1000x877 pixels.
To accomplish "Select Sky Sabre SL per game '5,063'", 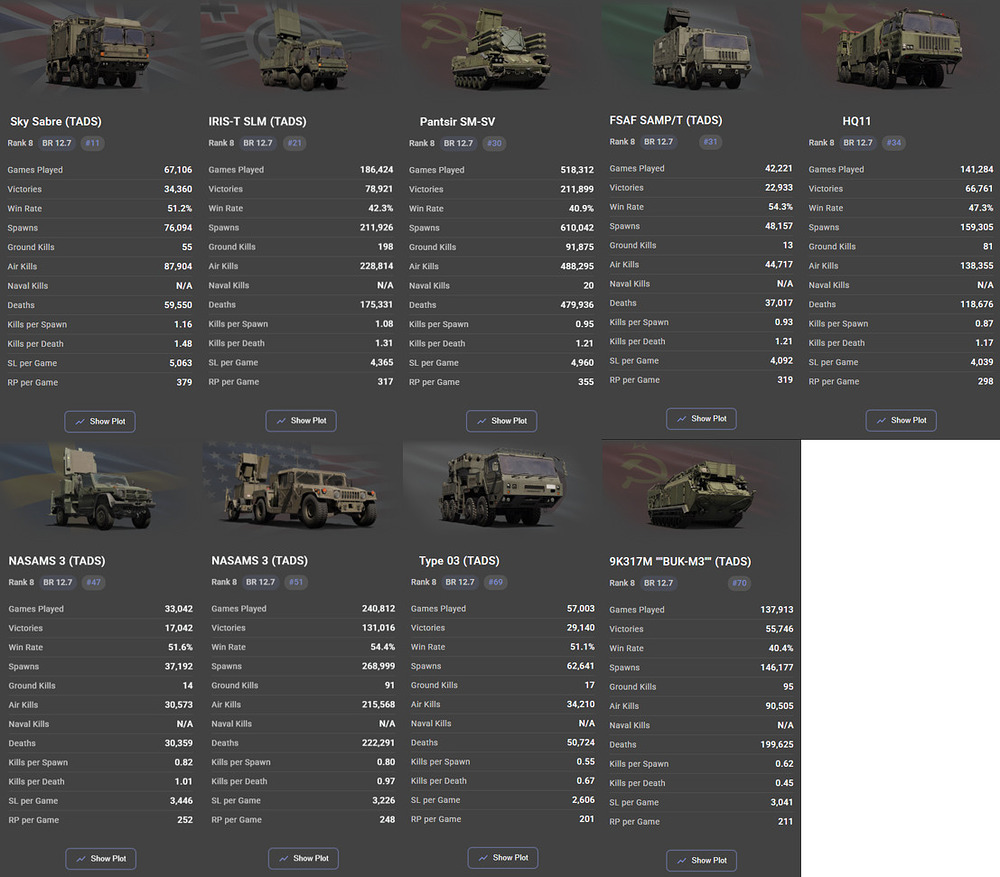I will (x=180, y=363).
